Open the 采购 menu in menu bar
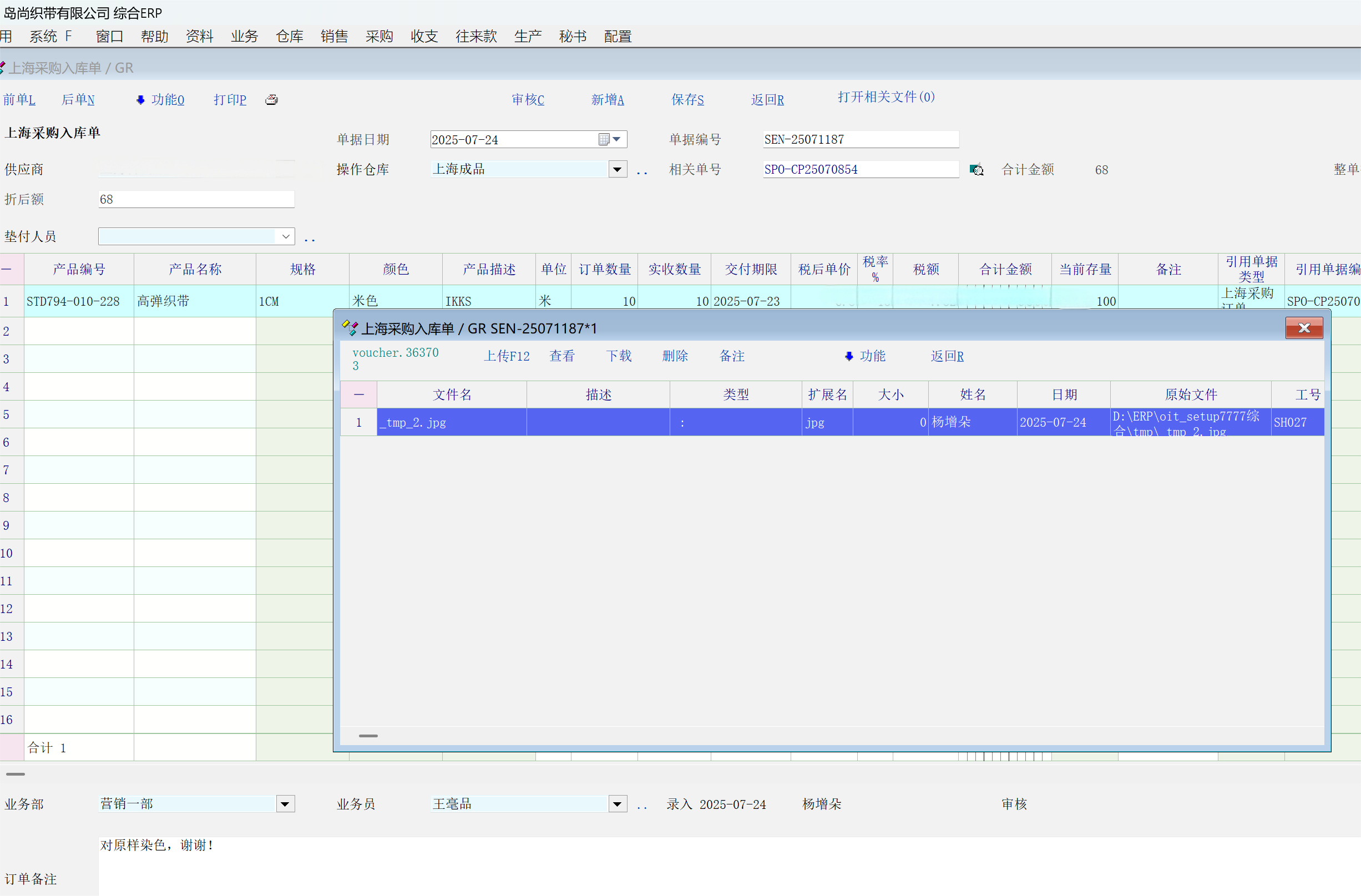 click(379, 37)
